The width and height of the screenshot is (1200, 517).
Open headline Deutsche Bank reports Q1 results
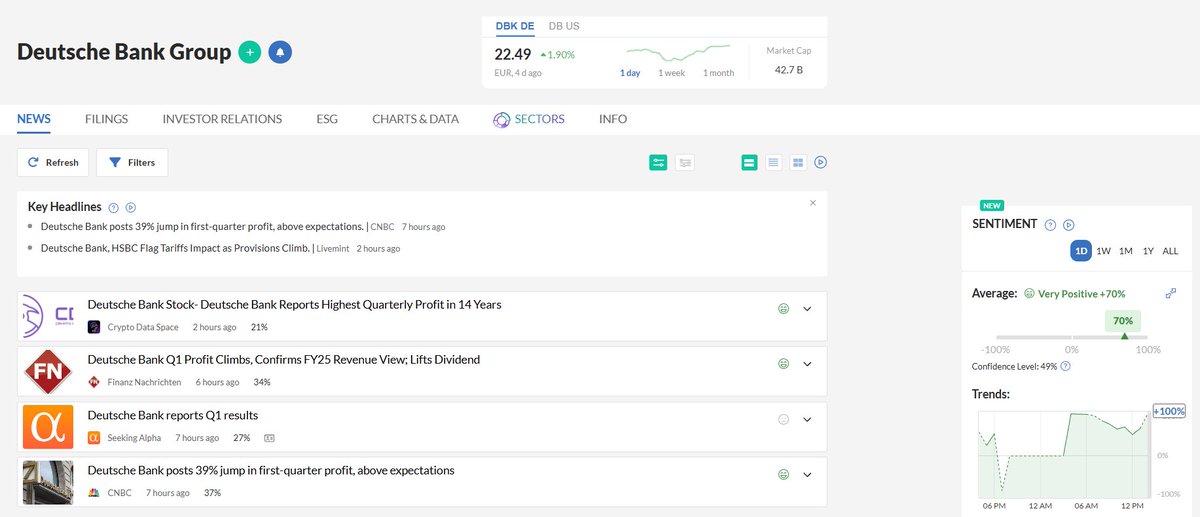coord(173,415)
